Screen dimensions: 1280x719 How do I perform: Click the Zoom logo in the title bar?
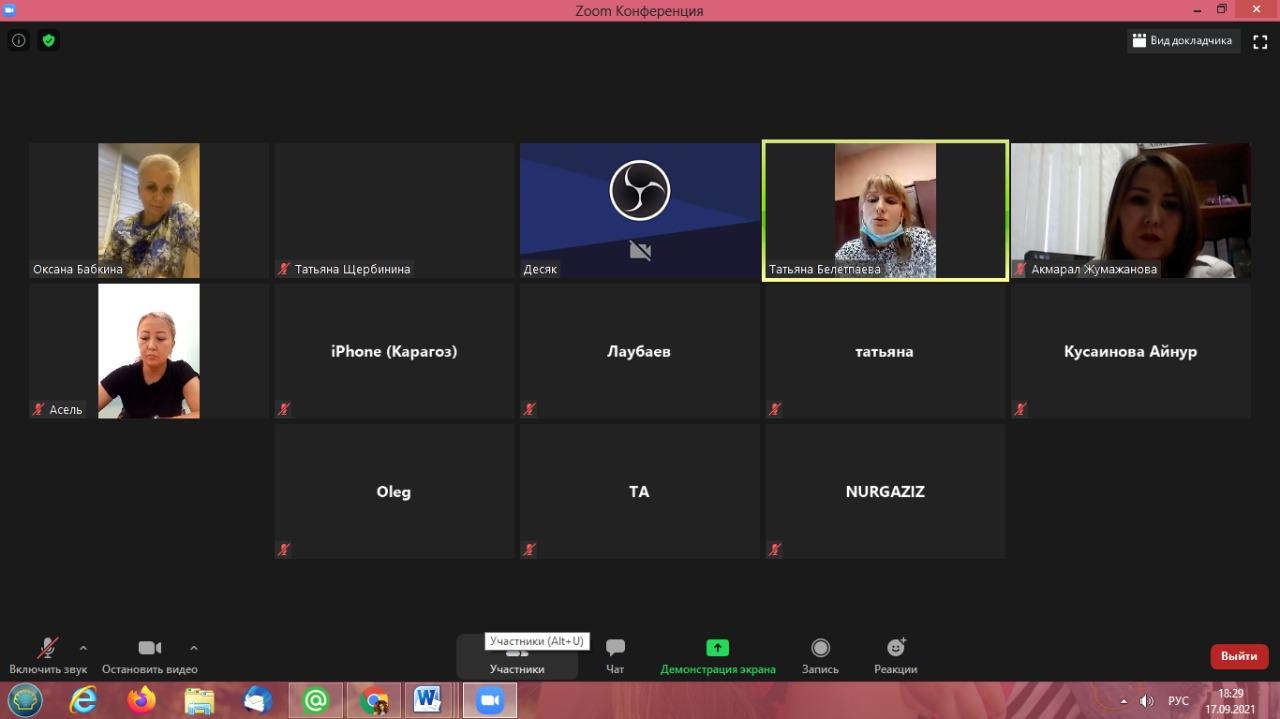click(10, 10)
